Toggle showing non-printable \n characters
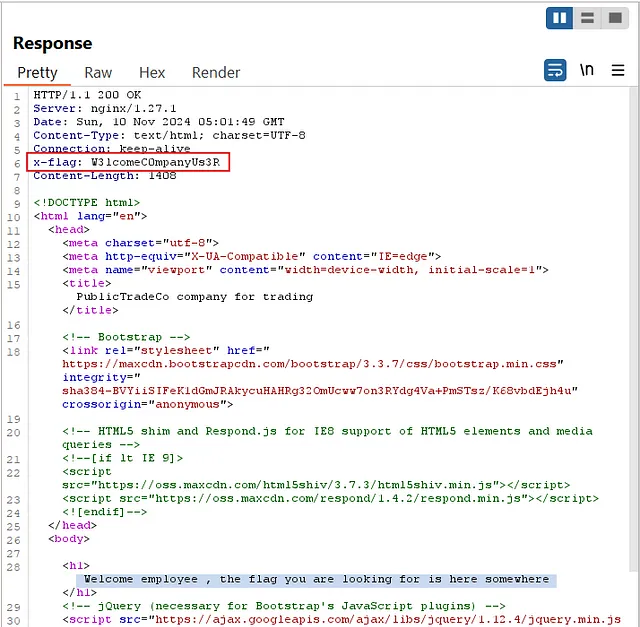The height and width of the screenshot is (627, 640). [x=587, y=70]
